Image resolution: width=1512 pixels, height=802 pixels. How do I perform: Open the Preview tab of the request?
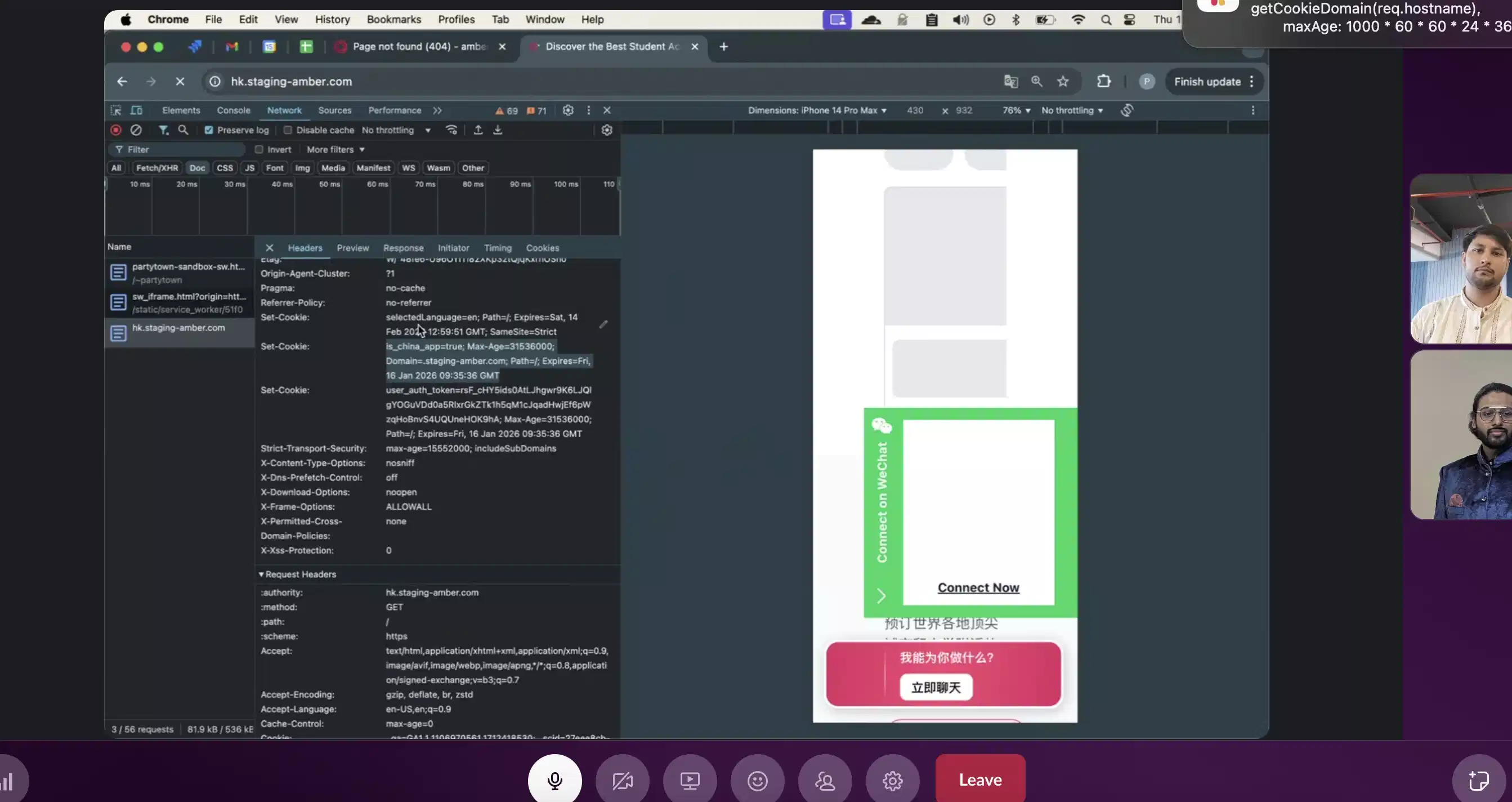353,248
